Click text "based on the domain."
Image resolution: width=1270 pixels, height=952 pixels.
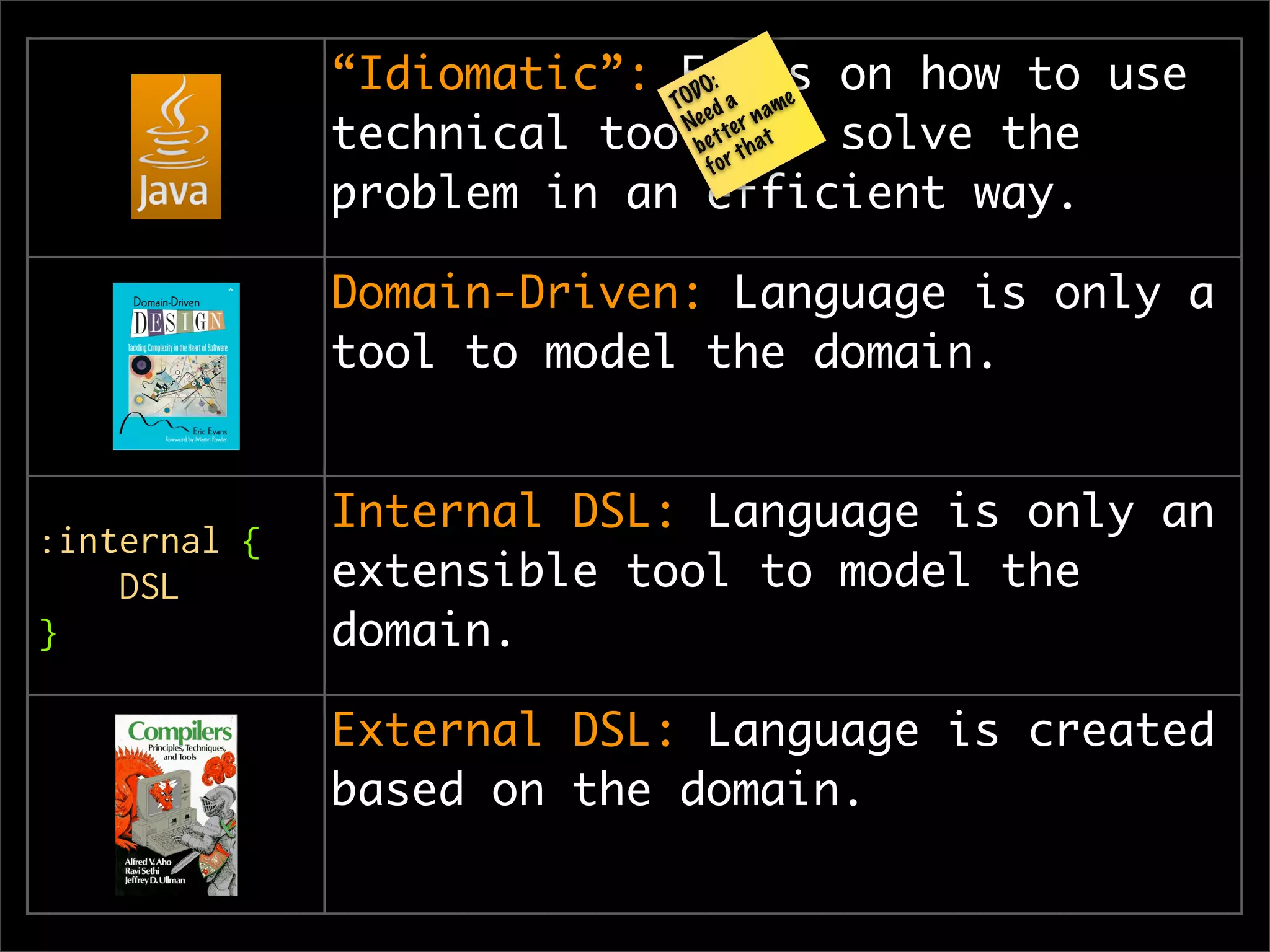tap(597, 790)
